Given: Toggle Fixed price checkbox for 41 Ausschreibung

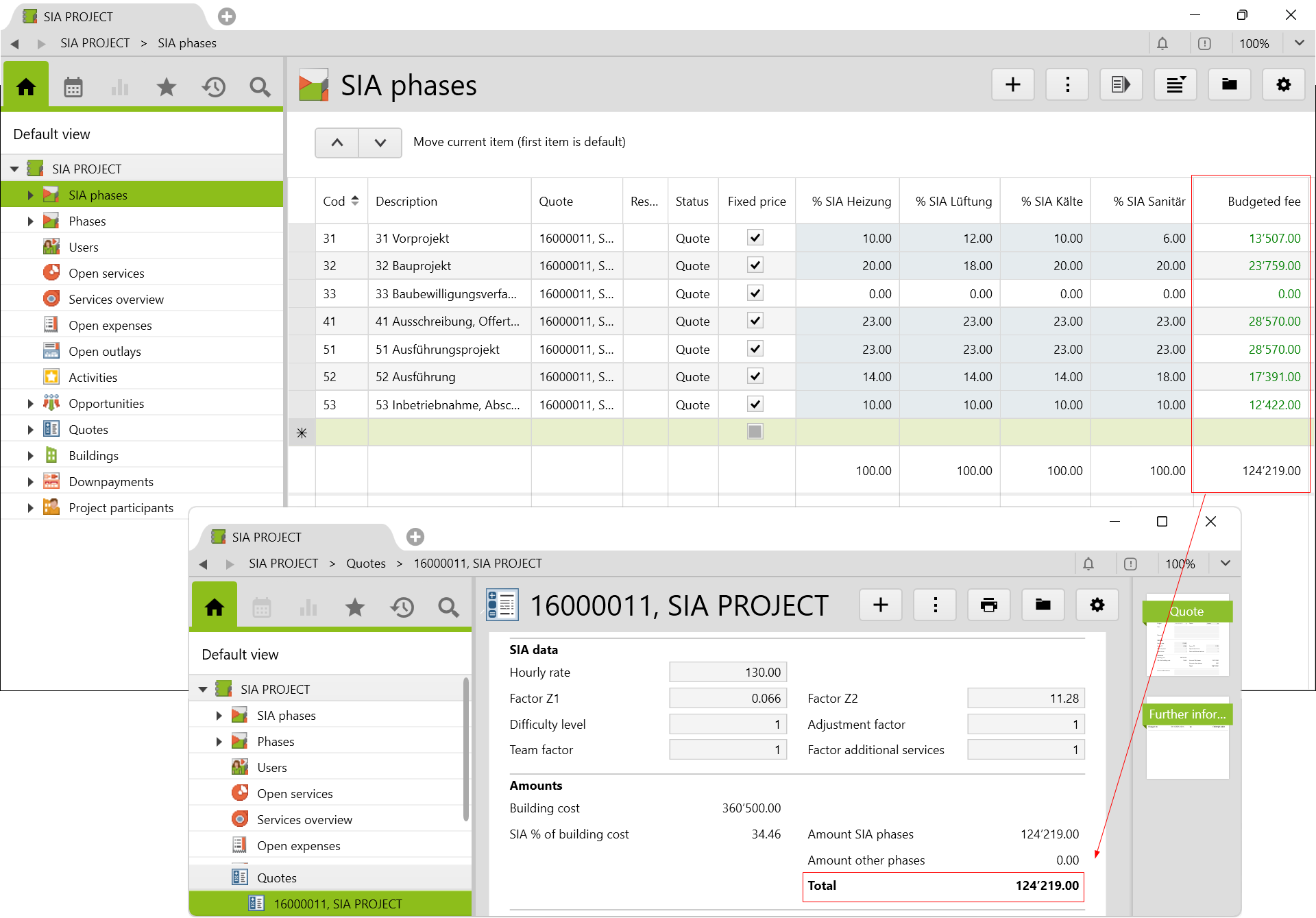Looking at the screenshot, I should 755,321.
